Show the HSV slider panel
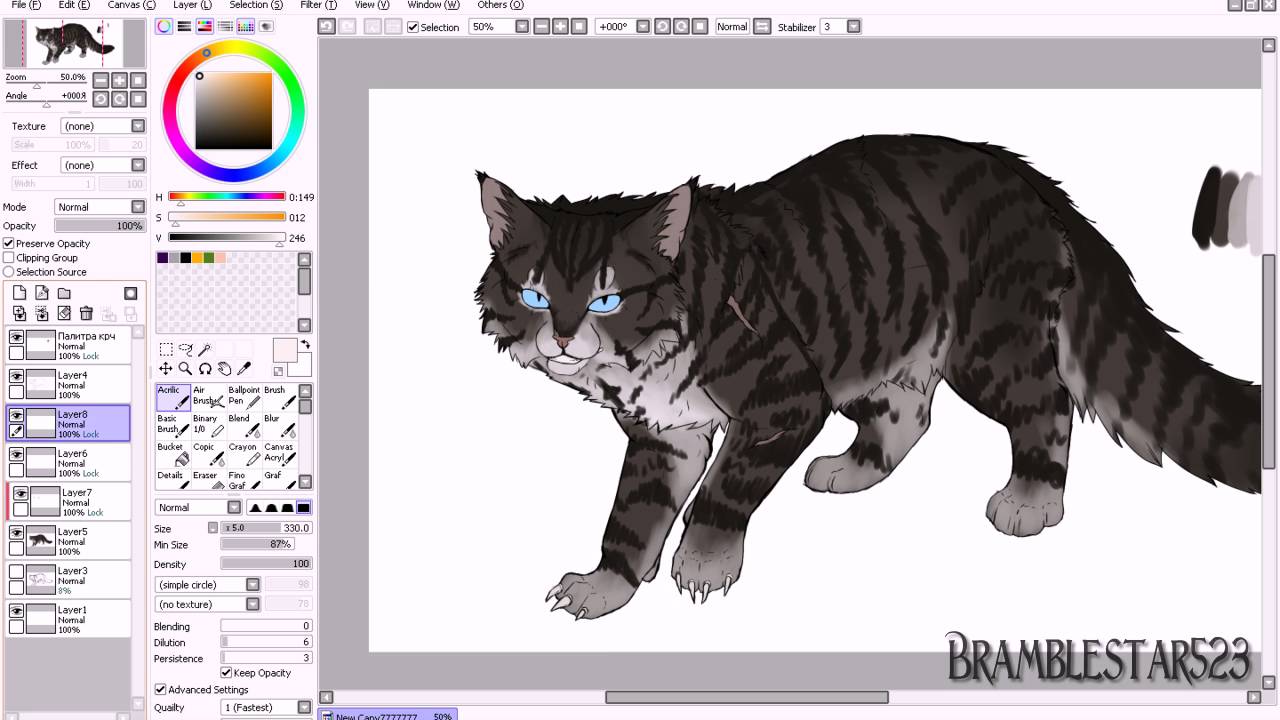Viewport: 1280px width, 720px height. coord(205,27)
